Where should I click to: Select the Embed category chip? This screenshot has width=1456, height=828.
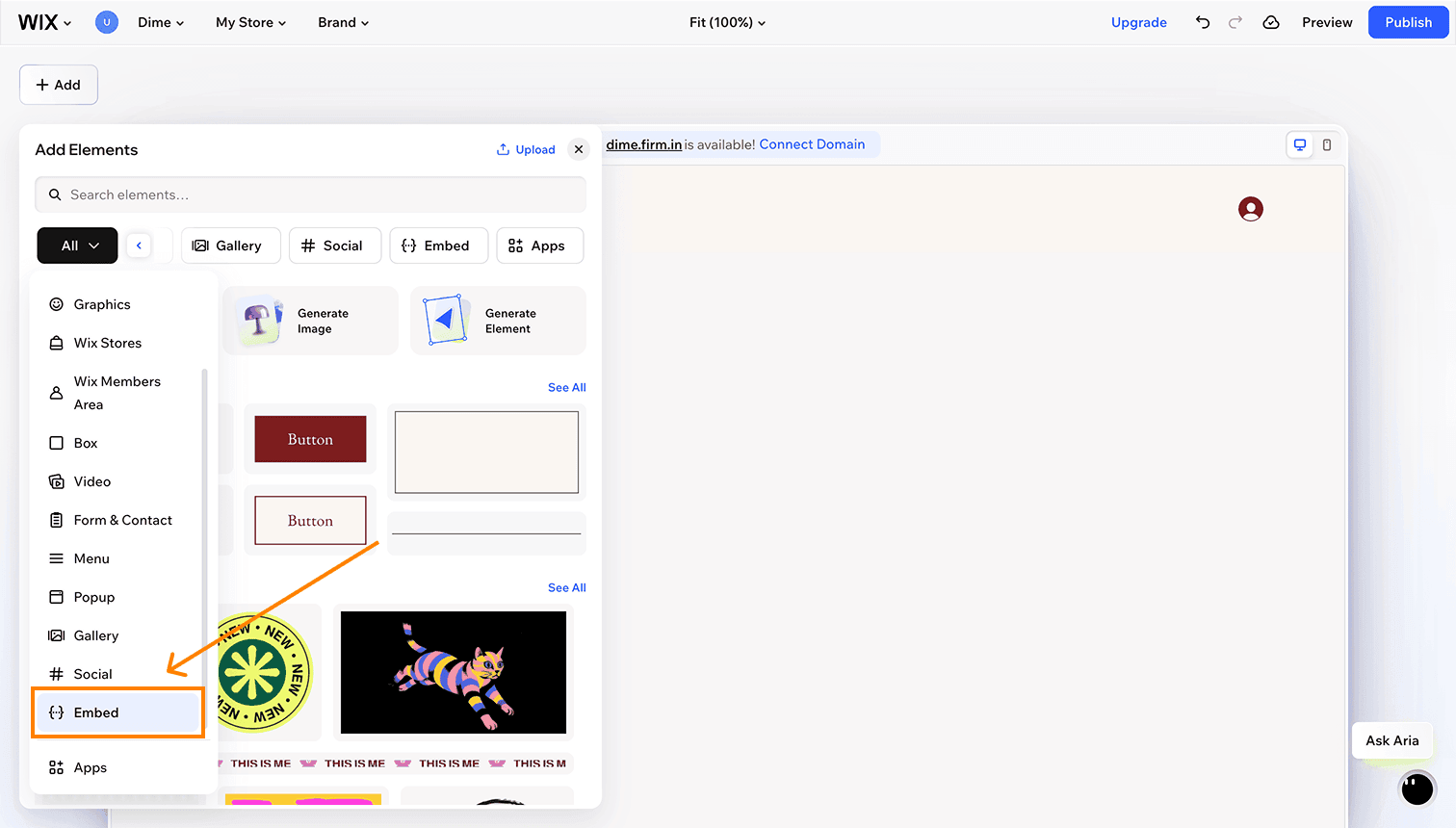[438, 246]
